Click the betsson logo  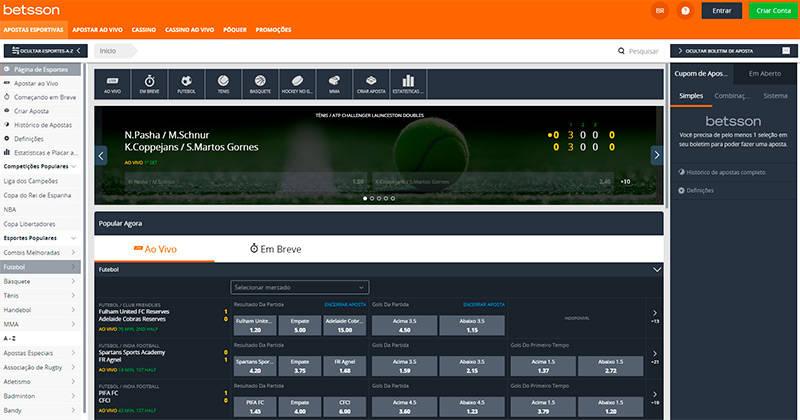pyautogui.click(x=31, y=10)
